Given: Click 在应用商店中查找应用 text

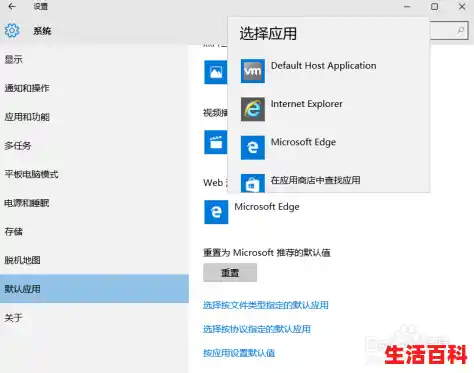Looking at the screenshot, I should pos(315,180).
